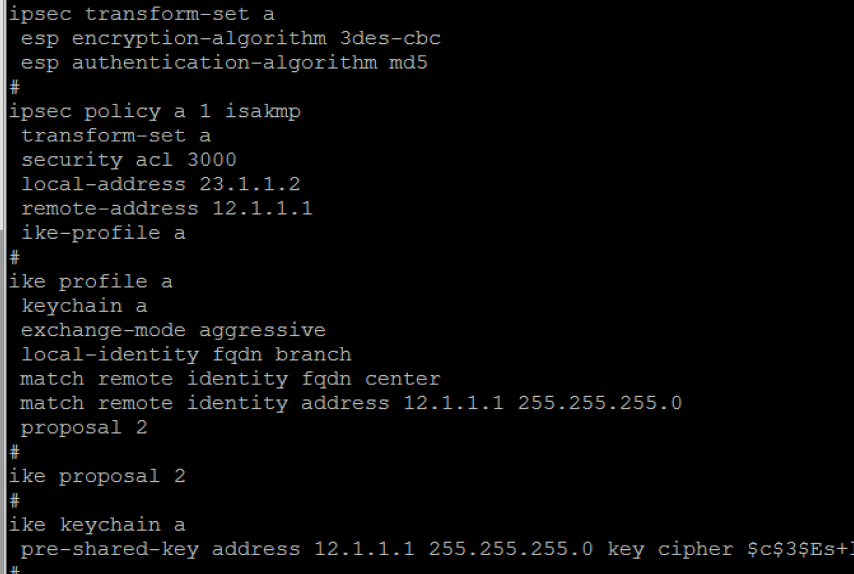Viewport: 854px width, 574px height.
Task: Click the 'ipsec policy a 1 isakmp' line
Action: (154, 111)
